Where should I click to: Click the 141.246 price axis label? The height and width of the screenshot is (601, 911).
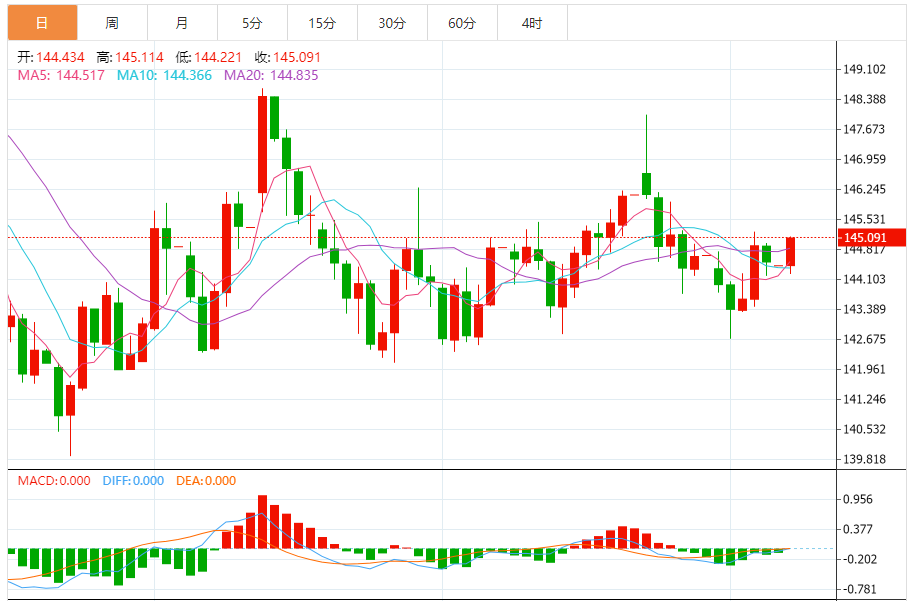tap(865, 399)
